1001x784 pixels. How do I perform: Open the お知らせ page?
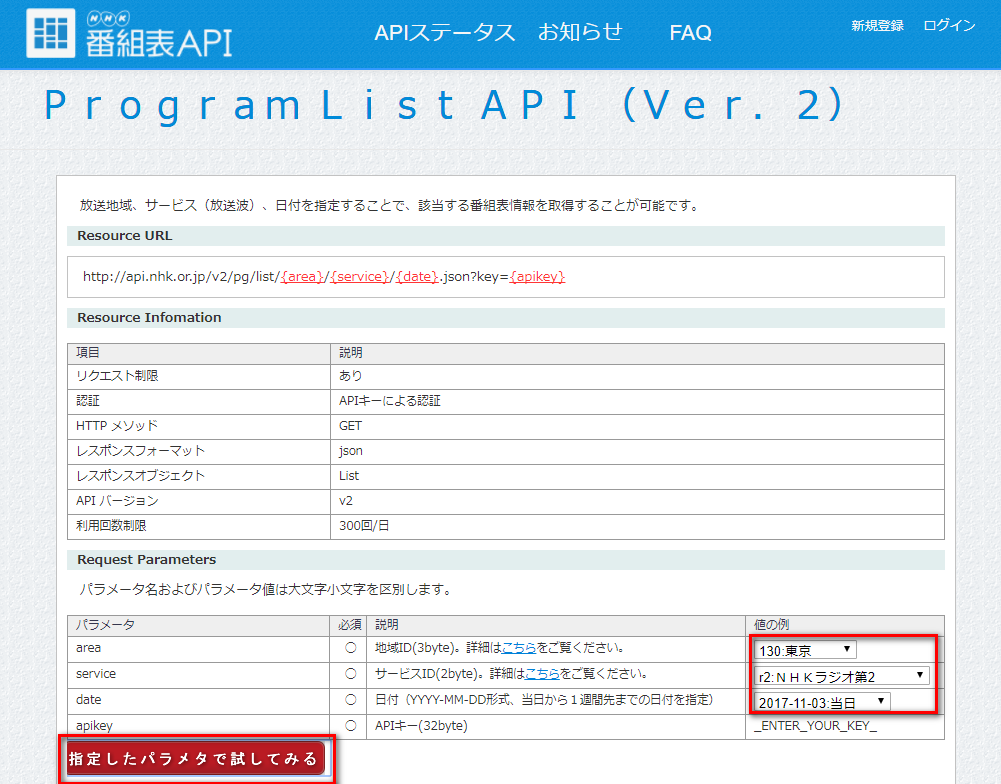pyautogui.click(x=578, y=33)
